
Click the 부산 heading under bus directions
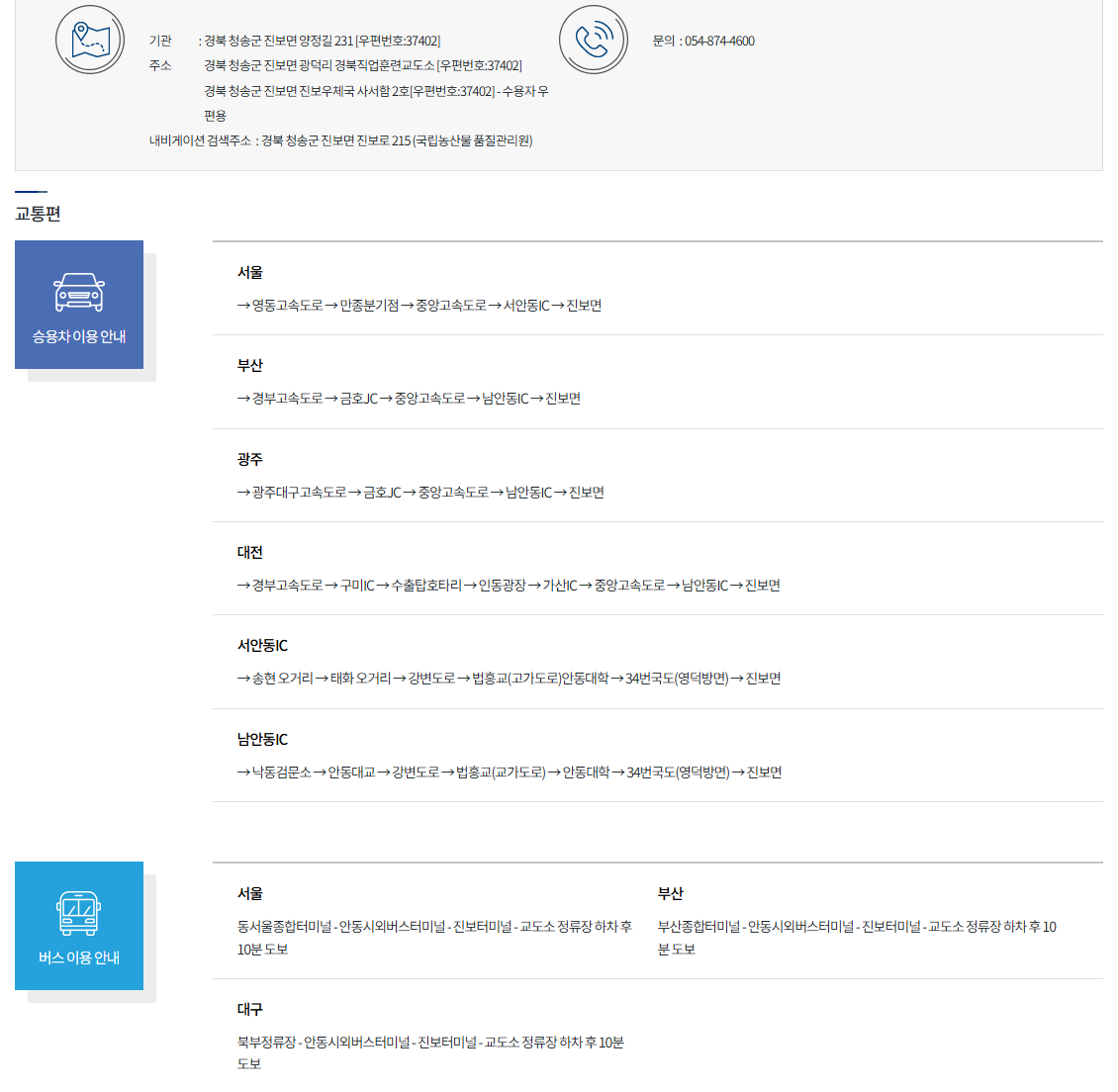pyautogui.click(x=670, y=893)
